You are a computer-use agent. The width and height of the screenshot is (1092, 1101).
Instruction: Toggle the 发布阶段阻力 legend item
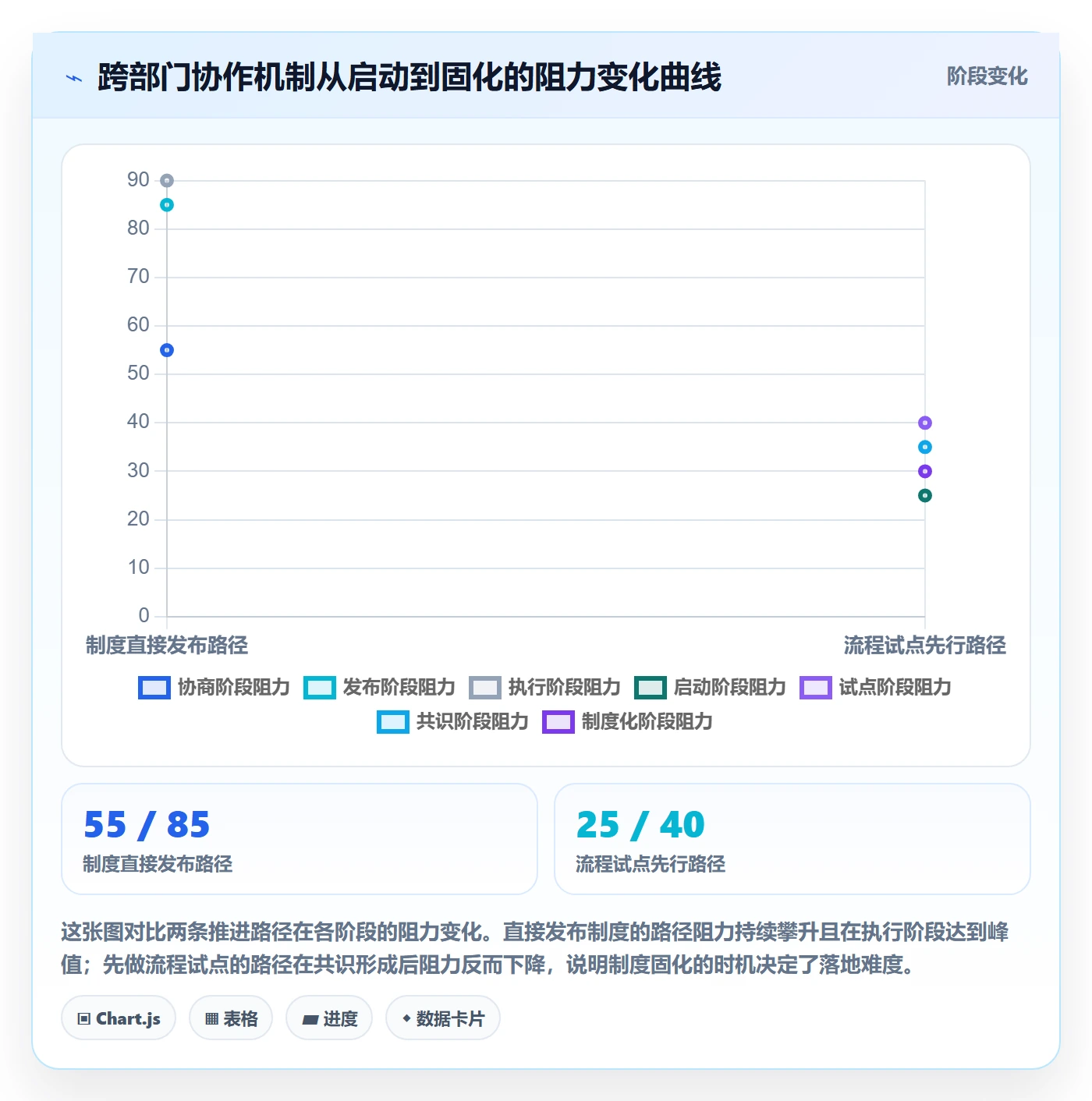[x=379, y=688]
